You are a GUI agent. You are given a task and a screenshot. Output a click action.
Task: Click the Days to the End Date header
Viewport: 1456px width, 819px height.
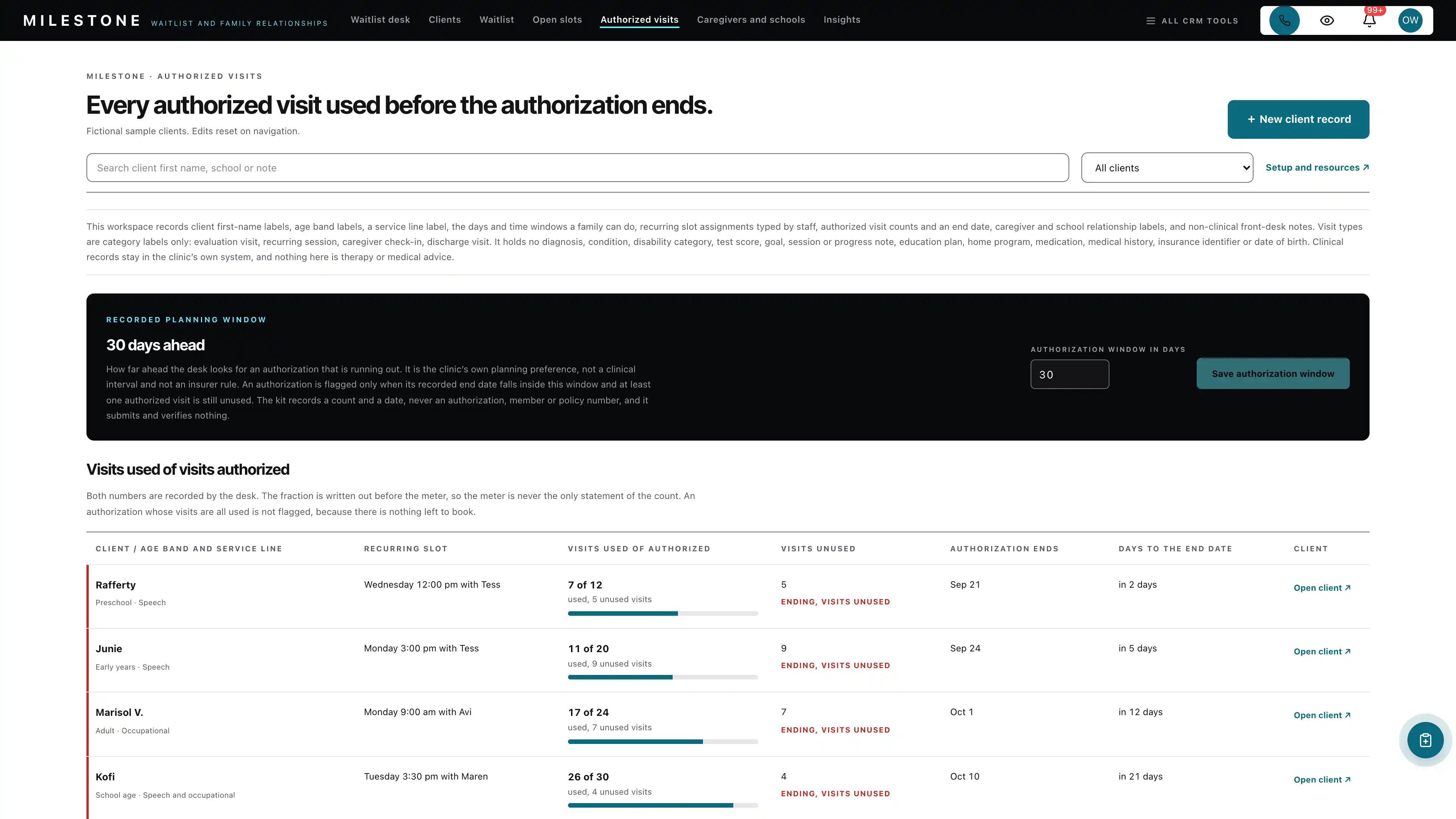coord(1175,549)
